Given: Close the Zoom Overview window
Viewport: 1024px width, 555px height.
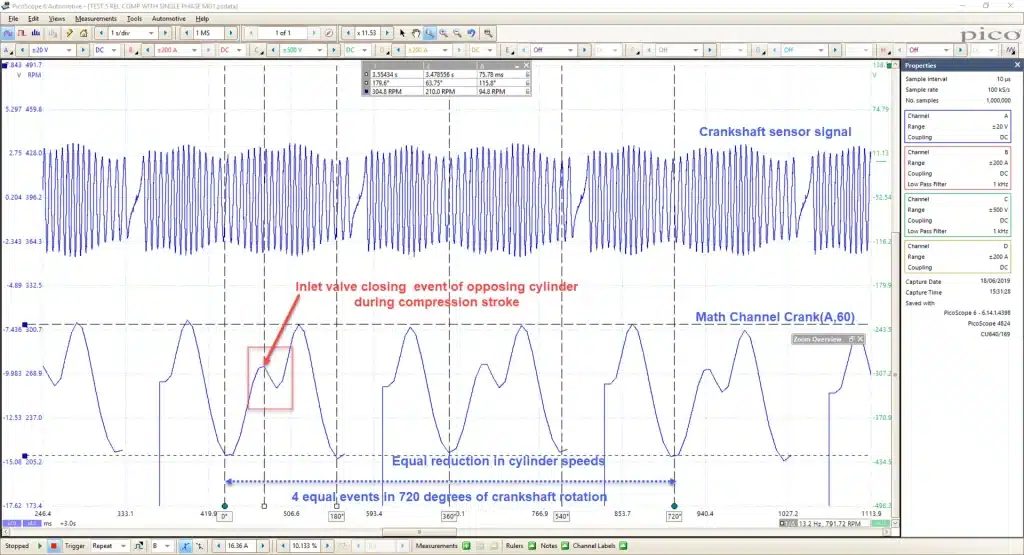Looking at the screenshot, I should [x=861, y=340].
